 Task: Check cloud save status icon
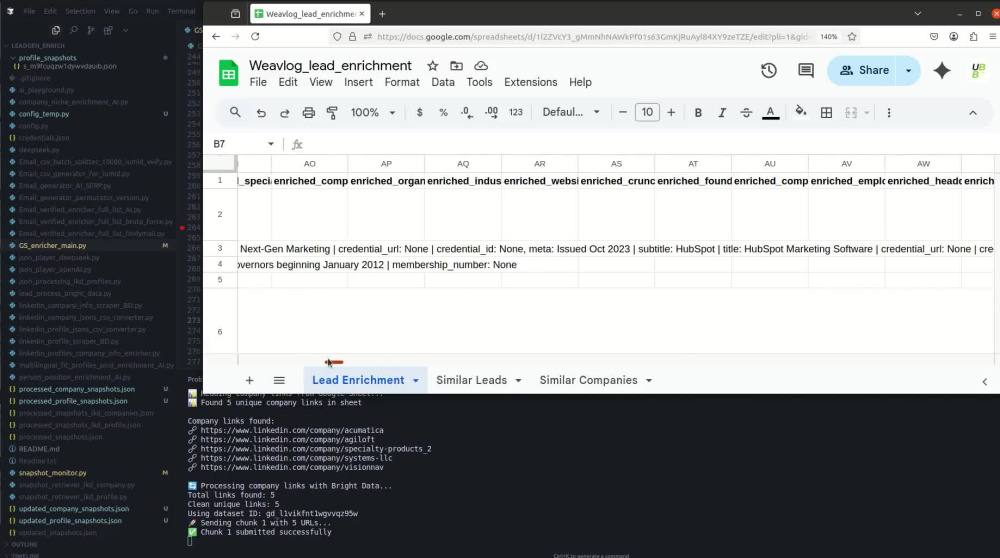click(481, 66)
